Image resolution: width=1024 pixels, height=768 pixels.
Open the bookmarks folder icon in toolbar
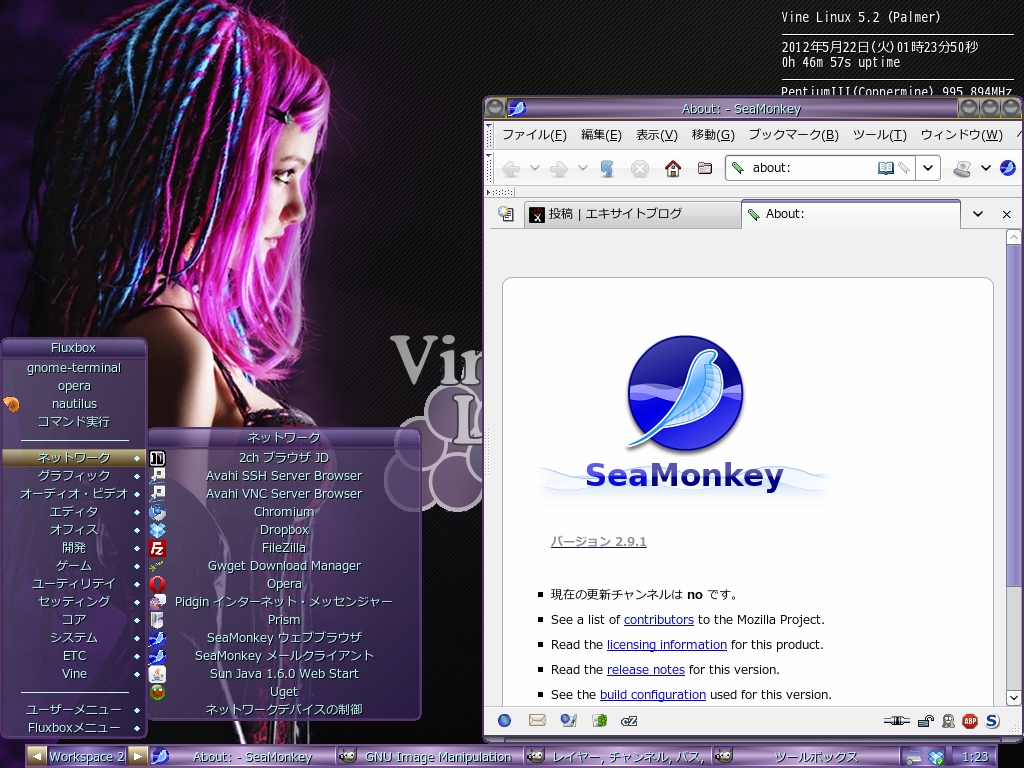point(705,168)
